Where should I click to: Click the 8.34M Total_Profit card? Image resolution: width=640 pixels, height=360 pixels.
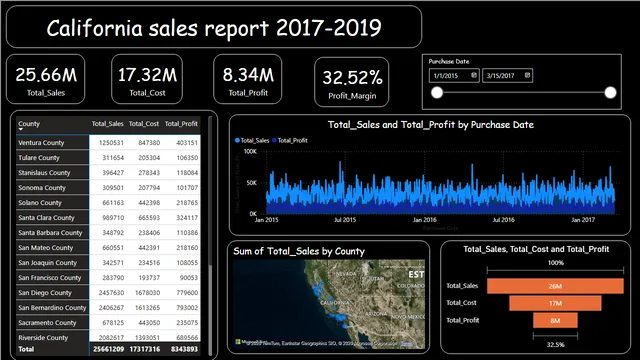248,79
